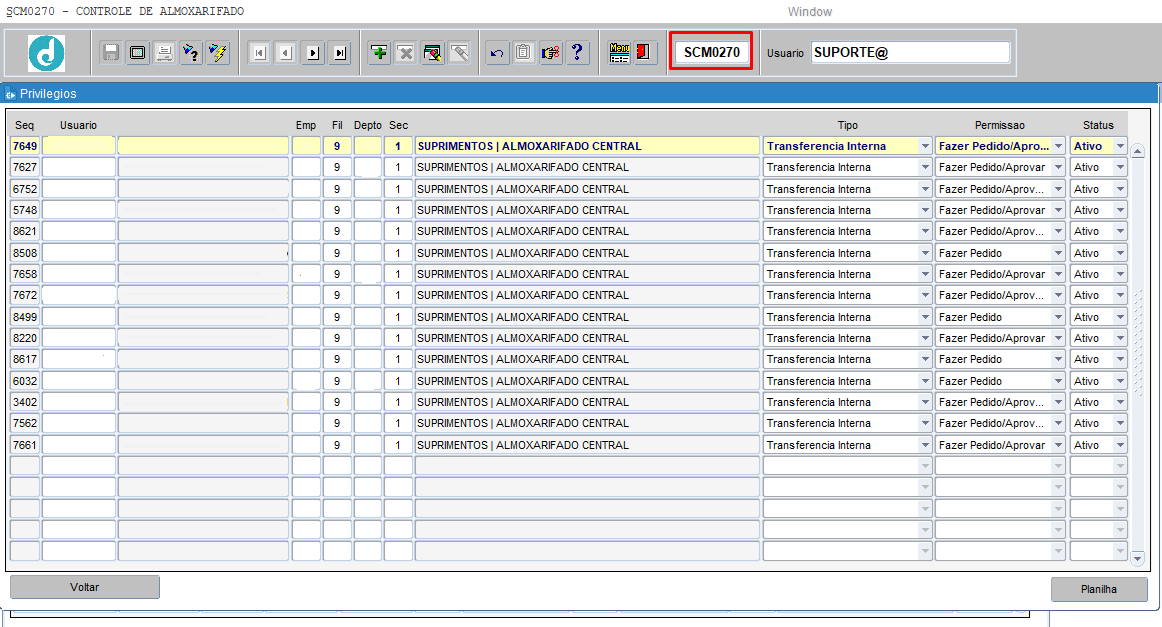Expand Permissao dropdown for Seq 6032
The image size is (1162, 627).
[x=1058, y=382]
